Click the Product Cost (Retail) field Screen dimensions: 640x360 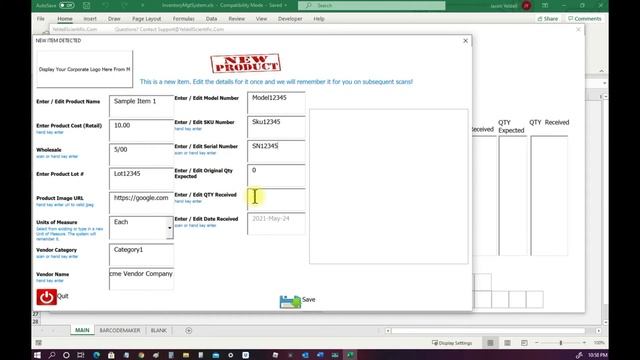click(x=142, y=131)
